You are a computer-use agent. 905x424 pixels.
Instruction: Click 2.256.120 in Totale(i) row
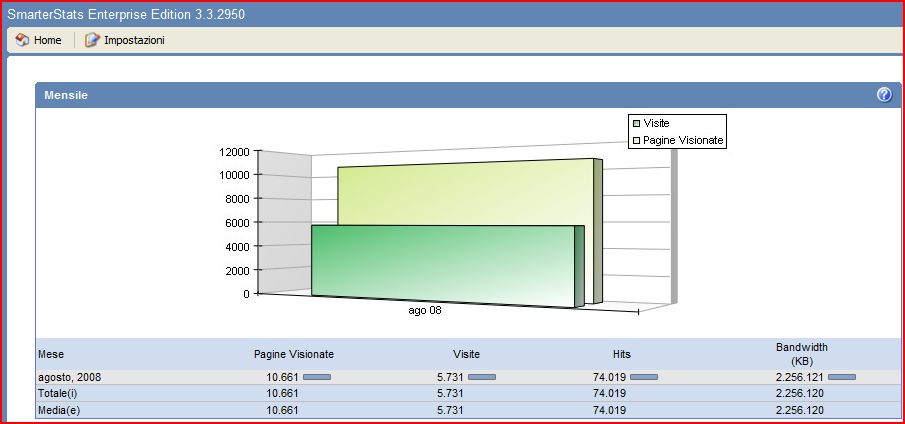pyautogui.click(x=799, y=393)
